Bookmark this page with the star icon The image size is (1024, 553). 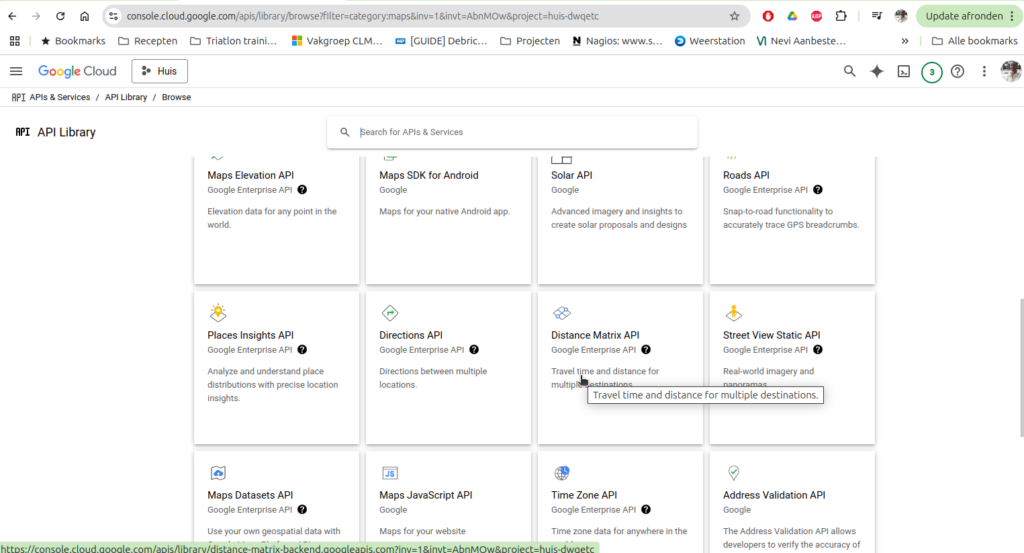[734, 16]
